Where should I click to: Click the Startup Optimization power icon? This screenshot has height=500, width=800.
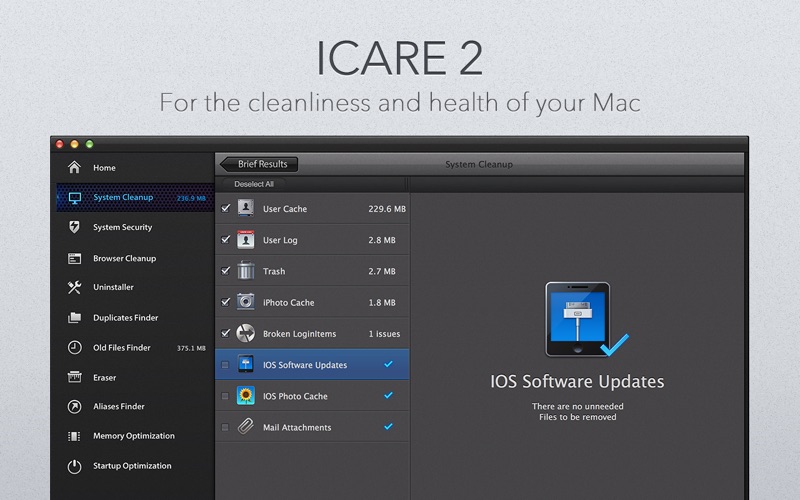74,466
